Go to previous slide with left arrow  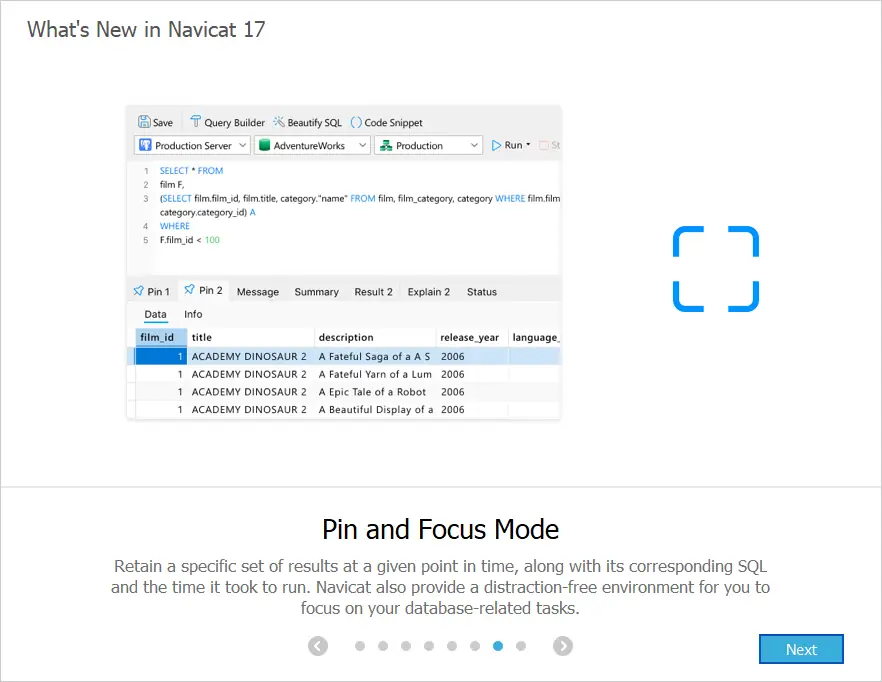pyautogui.click(x=318, y=646)
